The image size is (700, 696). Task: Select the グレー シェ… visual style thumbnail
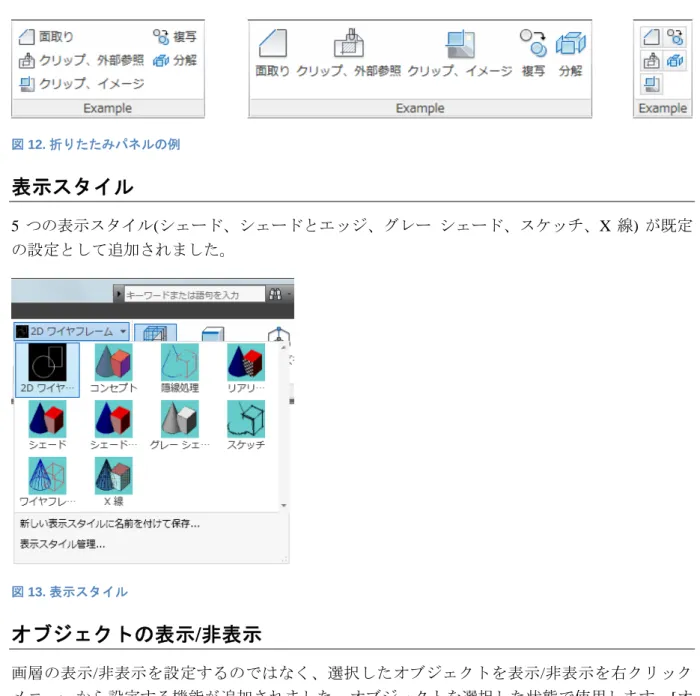[179, 426]
